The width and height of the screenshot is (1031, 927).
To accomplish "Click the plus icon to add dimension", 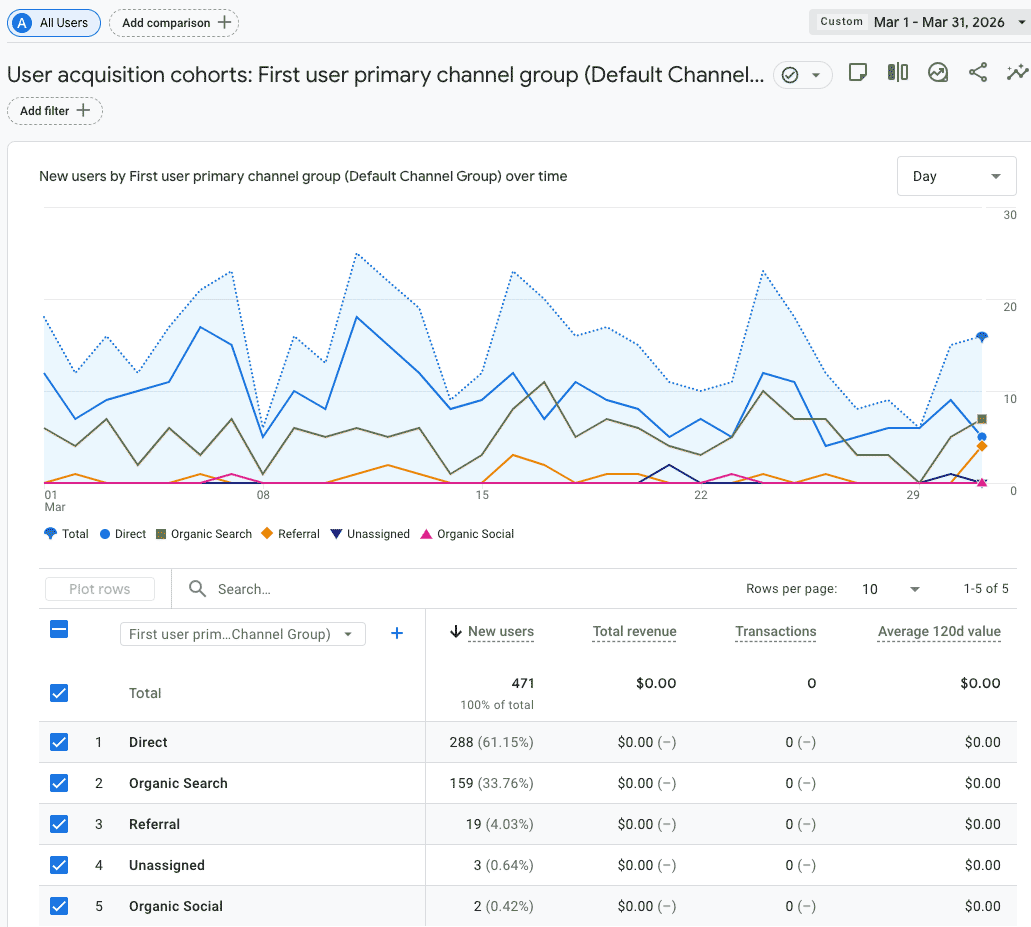I will click(x=397, y=633).
